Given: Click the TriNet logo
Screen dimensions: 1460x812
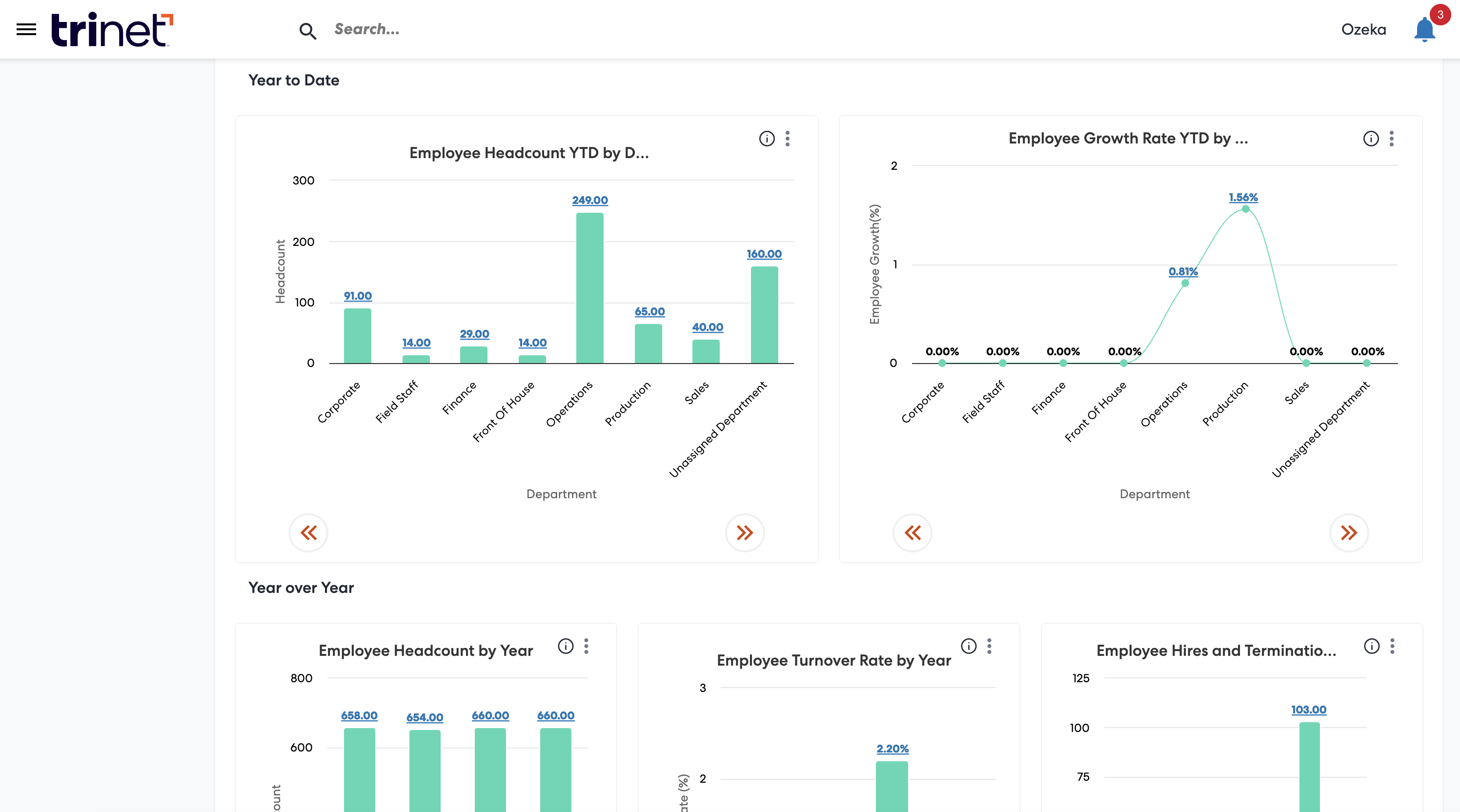Looking at the screenshot, I should (x=112, y=29).
